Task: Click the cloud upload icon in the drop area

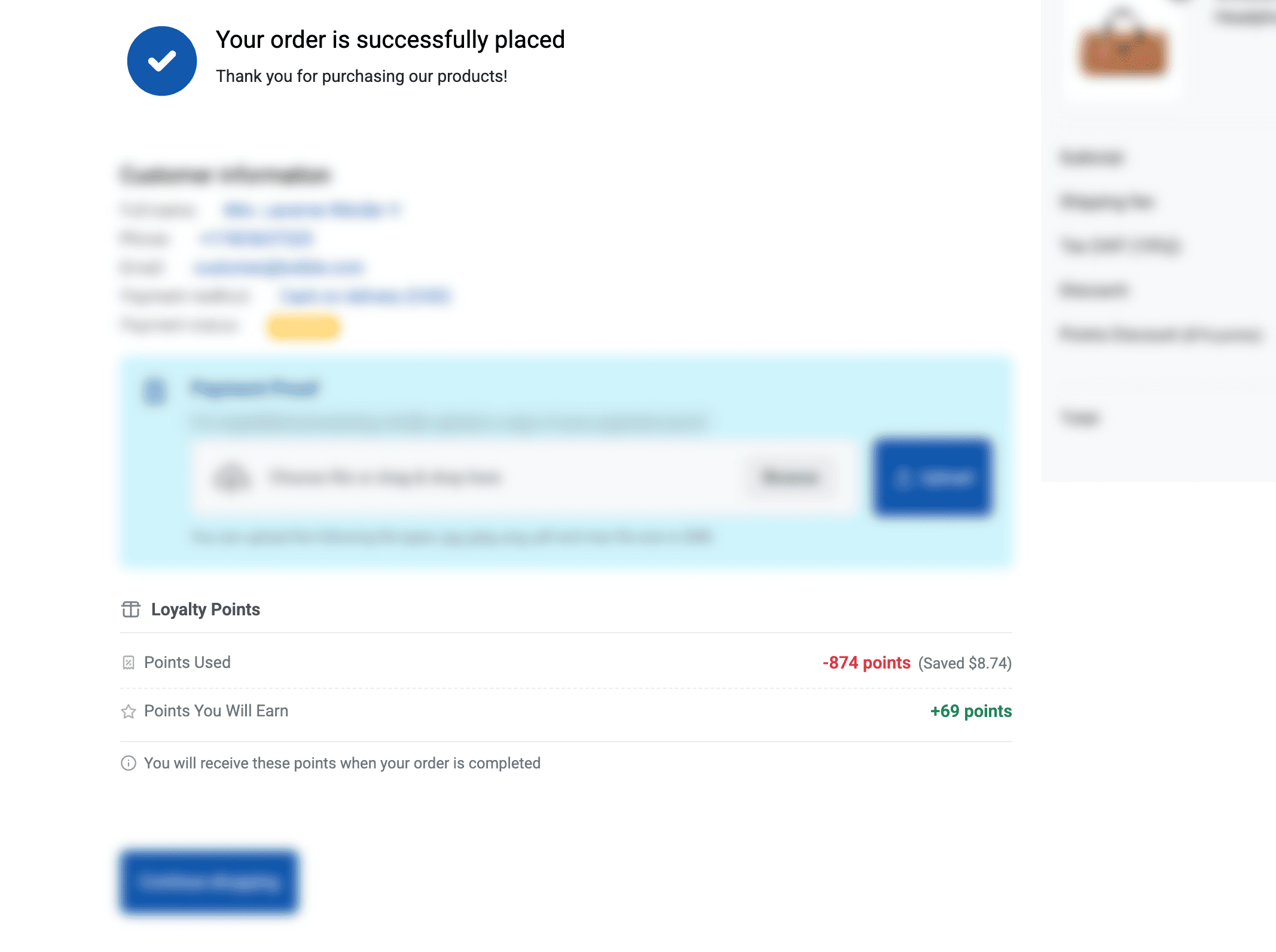Action: point(233,477)
